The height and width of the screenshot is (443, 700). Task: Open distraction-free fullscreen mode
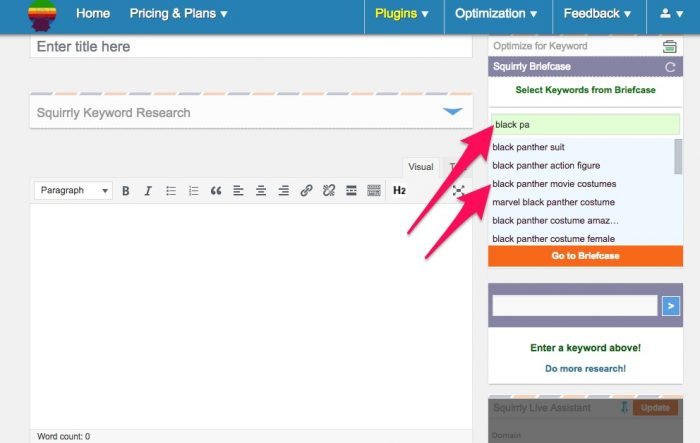458,191
